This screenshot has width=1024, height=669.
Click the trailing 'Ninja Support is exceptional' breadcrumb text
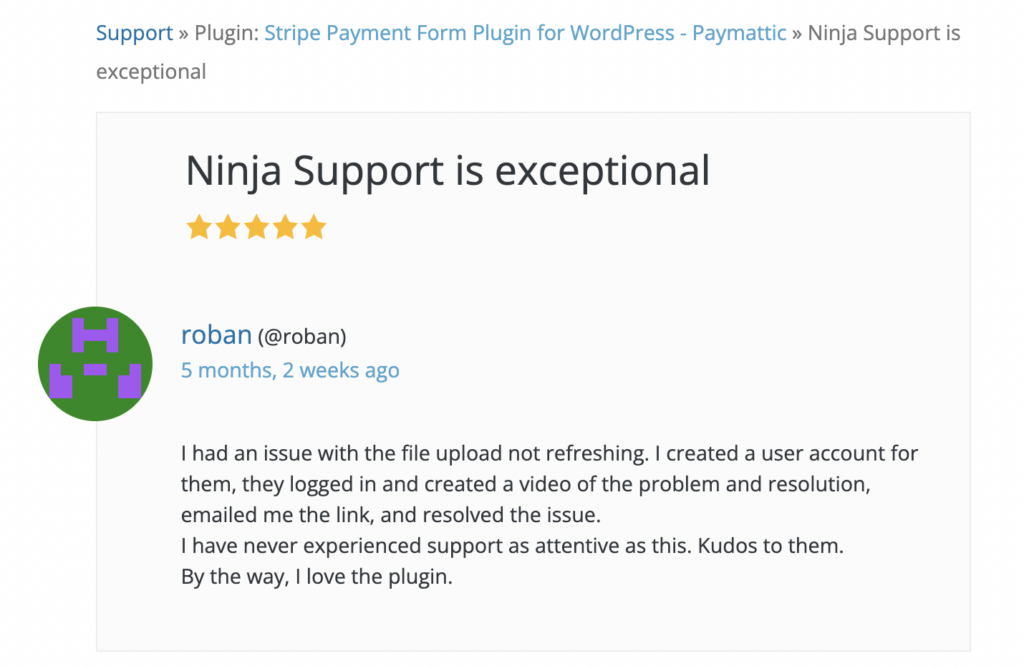click(x=883, y=34)
